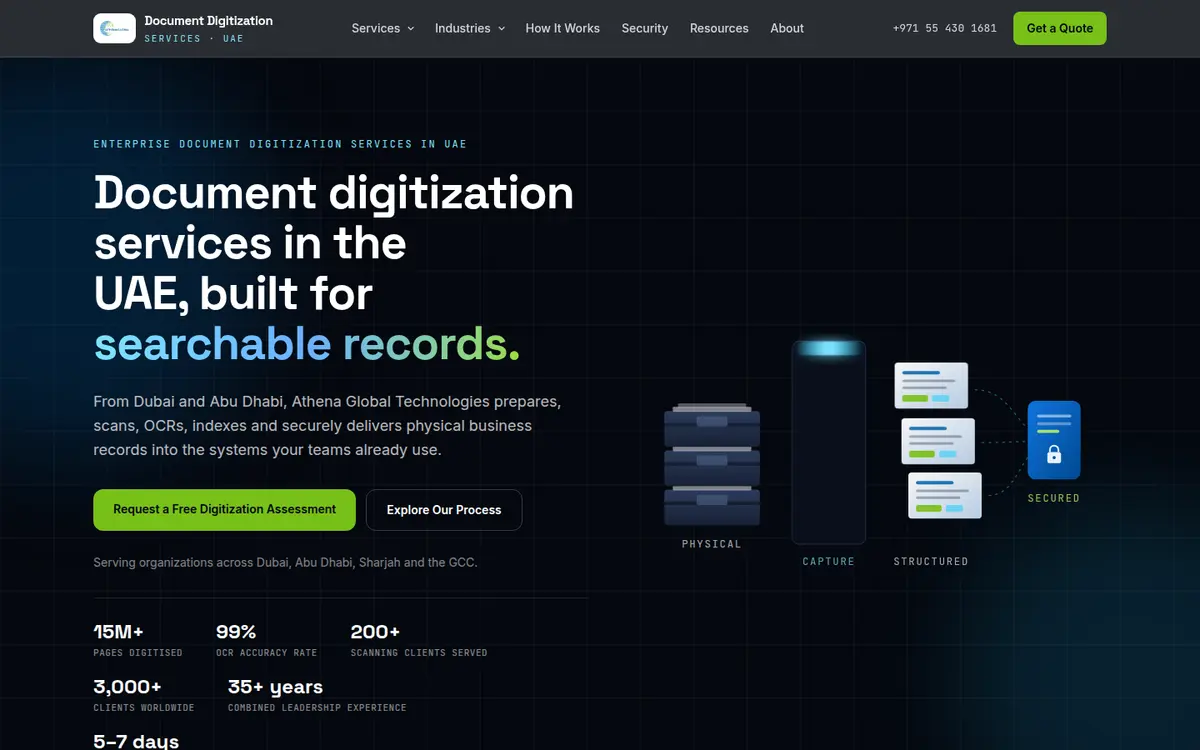Viewport: 1200px width, 750px height.
Task: Click the 'SERVICES · UAE' header subtitle
Action: click(194, 38)
